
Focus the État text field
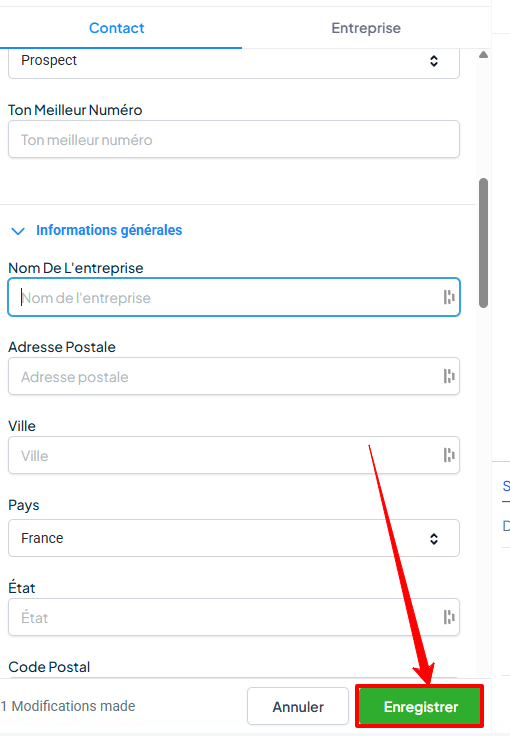click(234, 617)
